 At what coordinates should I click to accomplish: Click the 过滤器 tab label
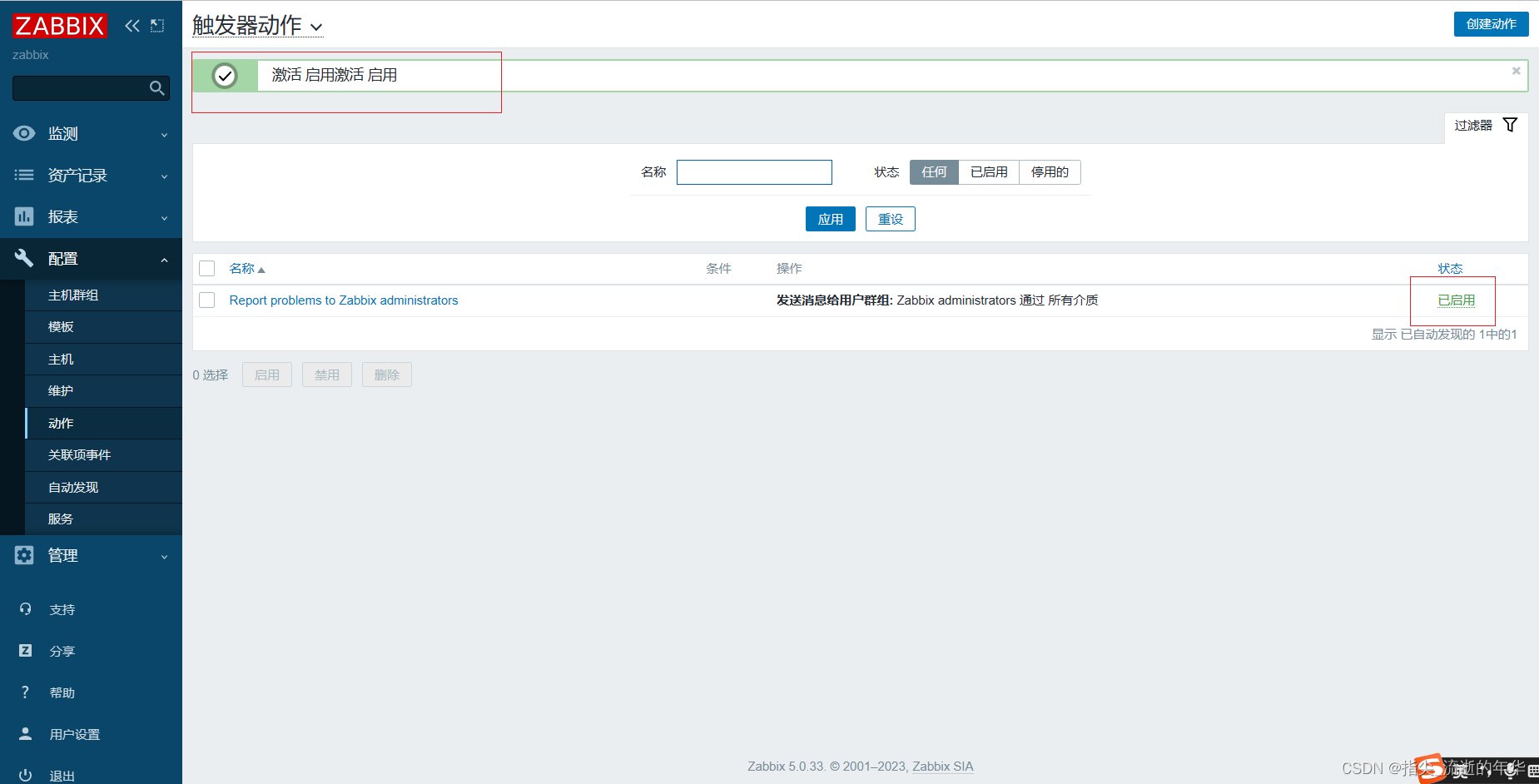(x=1473, y=126)
